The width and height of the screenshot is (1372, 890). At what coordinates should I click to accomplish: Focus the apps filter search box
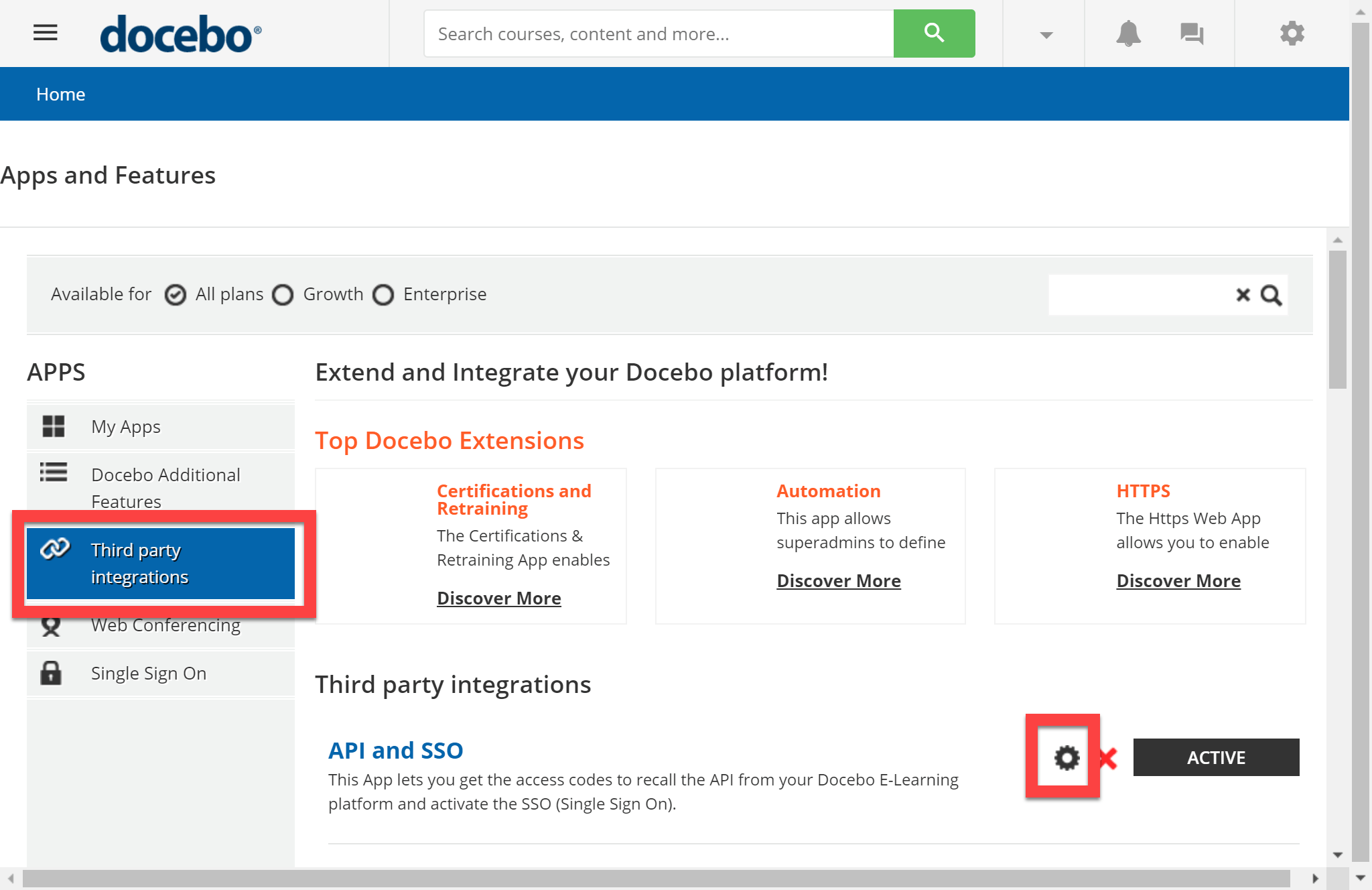point(1141,295)
